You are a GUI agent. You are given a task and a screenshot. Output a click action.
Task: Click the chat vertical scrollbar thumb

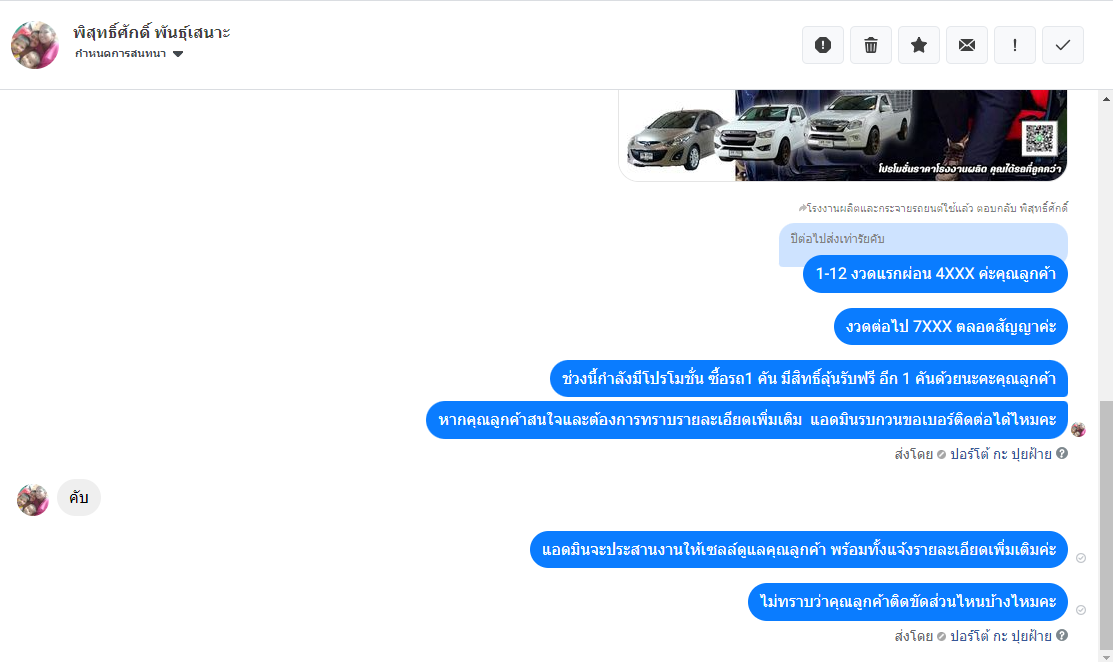click(1106, 523)
